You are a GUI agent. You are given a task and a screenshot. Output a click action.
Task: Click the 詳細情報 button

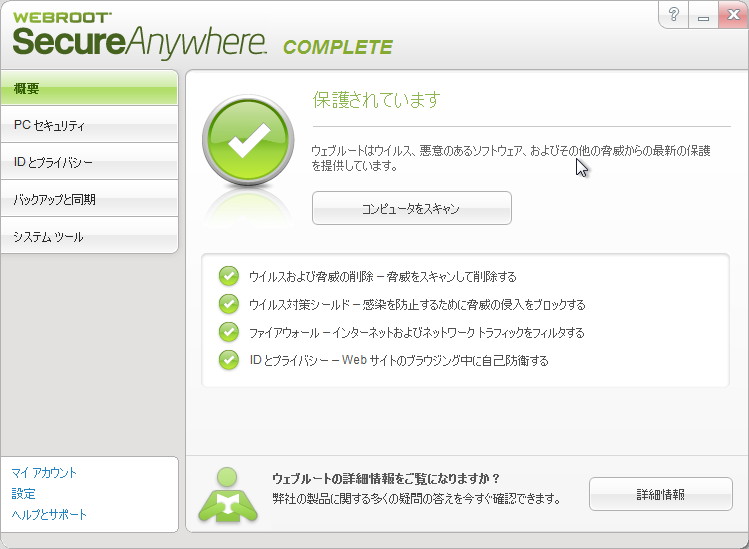pos(661,494)
